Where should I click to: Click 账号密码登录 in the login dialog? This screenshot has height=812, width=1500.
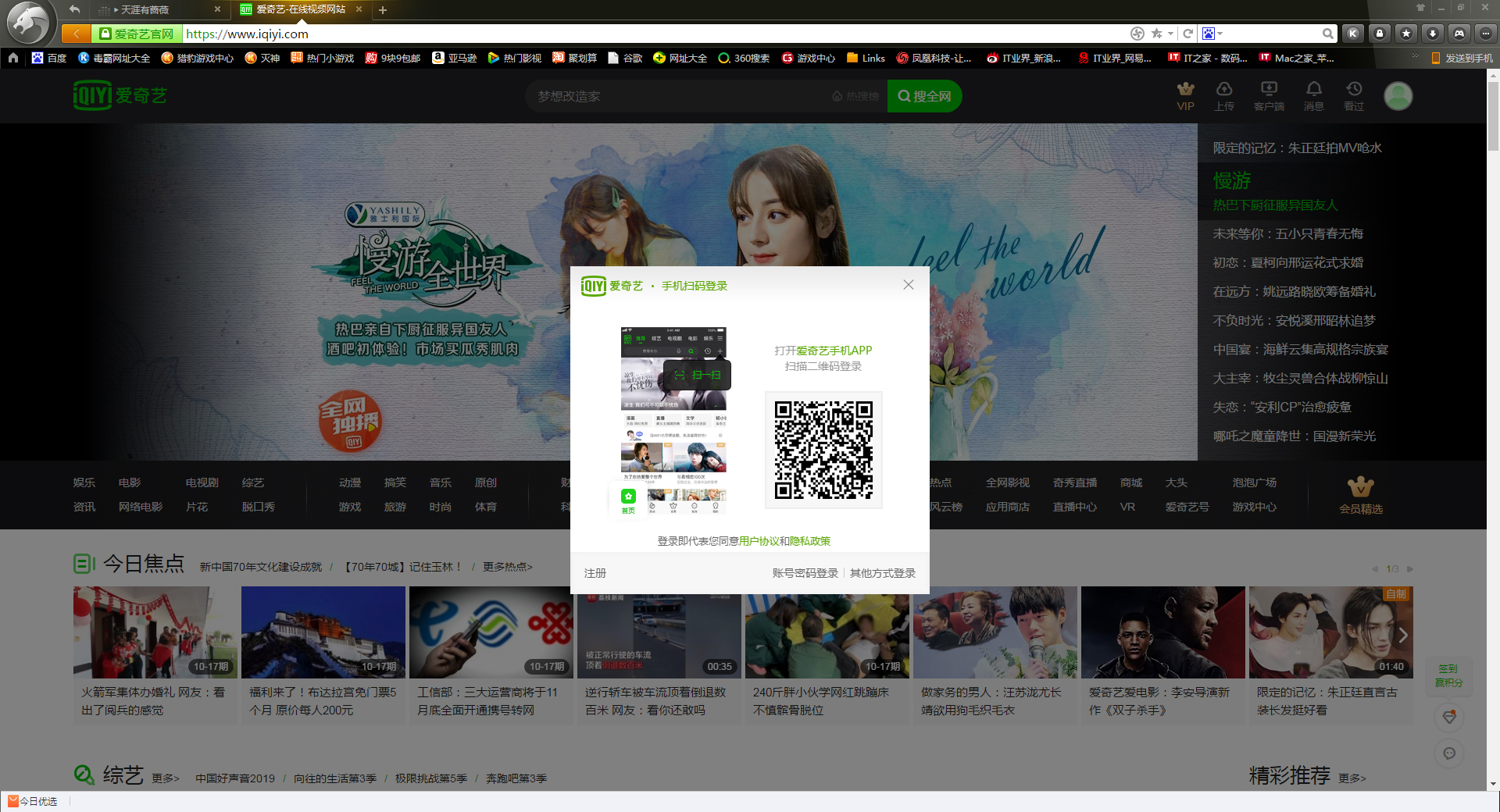[x=805, y=573]
